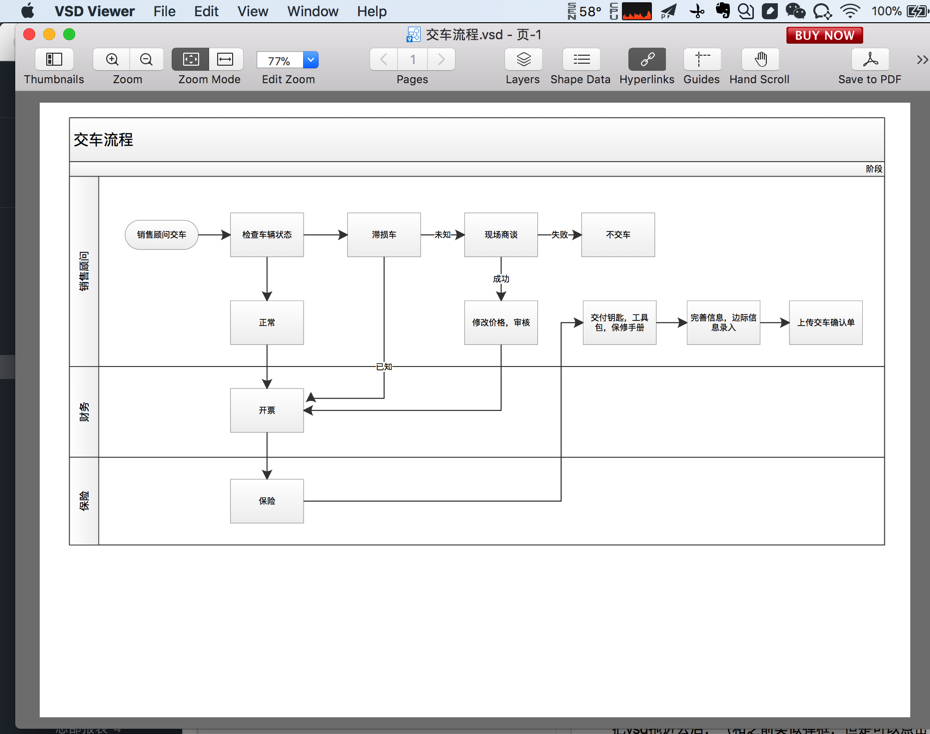The image size is (930, 734).
Task: Click the 销售顾问 swimlane header
Action: click(x=84, y=271)
